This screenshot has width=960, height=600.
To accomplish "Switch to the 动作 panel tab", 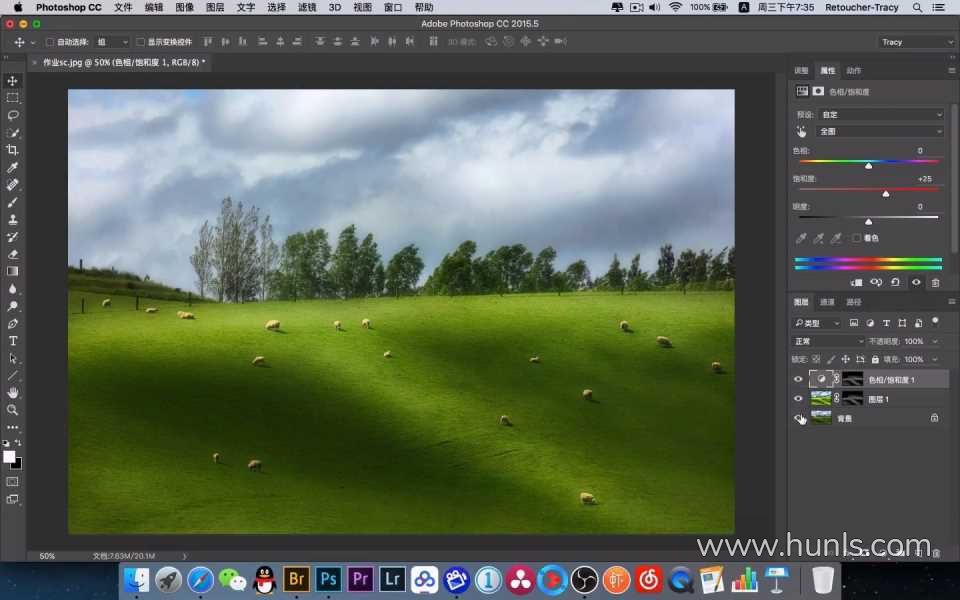I will 853,70.
